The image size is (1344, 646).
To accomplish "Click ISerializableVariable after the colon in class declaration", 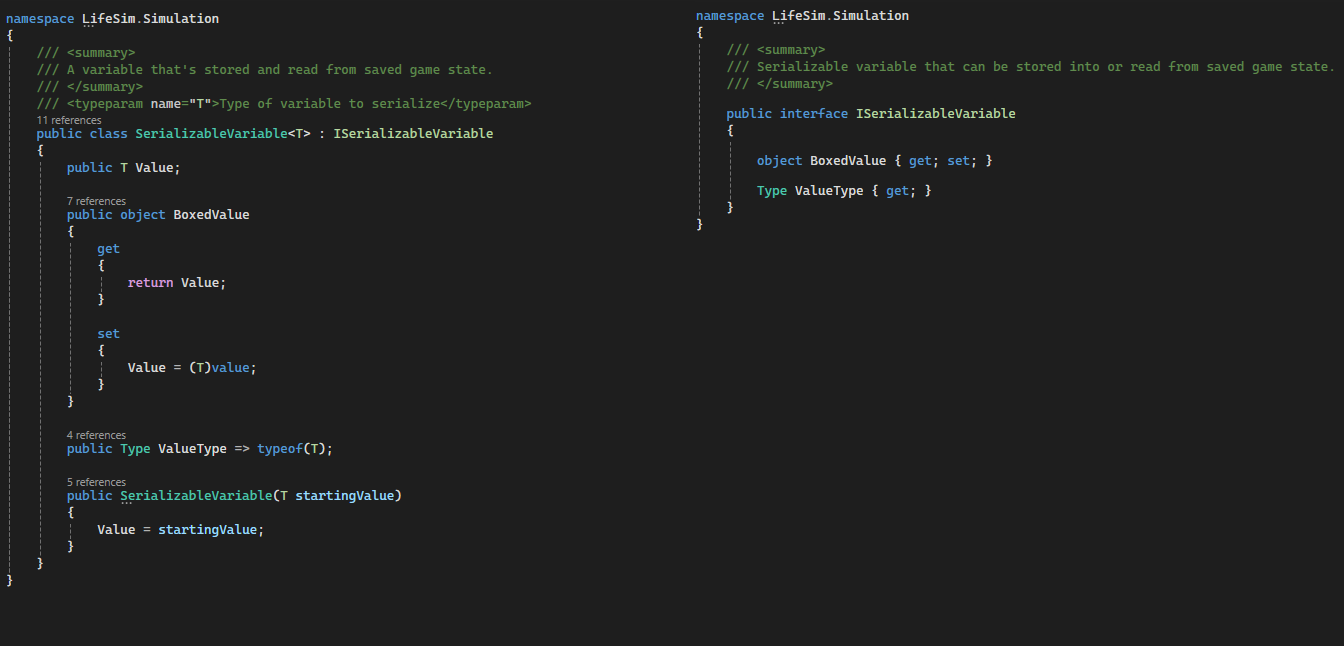I will click(413, 133).
